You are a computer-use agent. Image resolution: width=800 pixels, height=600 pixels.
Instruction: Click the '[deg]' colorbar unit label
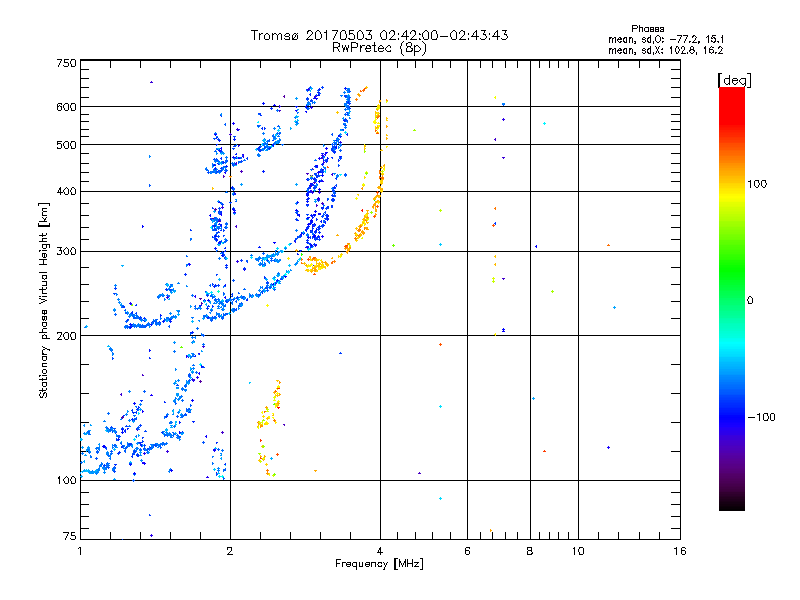click(734, 80)
